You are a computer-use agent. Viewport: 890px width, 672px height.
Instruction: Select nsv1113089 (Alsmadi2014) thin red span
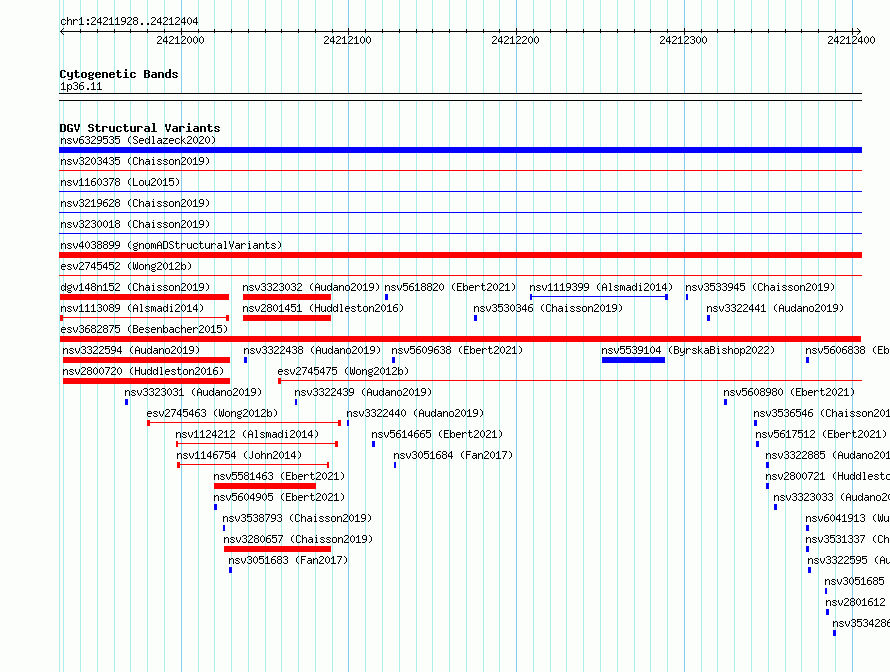144,318
